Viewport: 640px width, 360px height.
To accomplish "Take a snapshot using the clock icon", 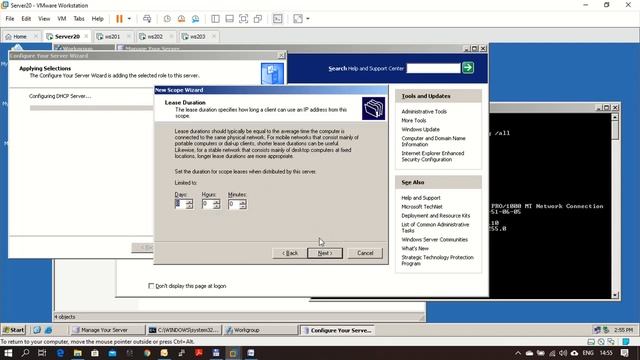I will click(167, 19).
